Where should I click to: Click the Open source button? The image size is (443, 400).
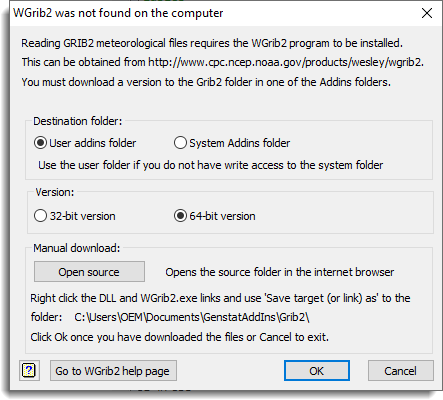(89, 272)
